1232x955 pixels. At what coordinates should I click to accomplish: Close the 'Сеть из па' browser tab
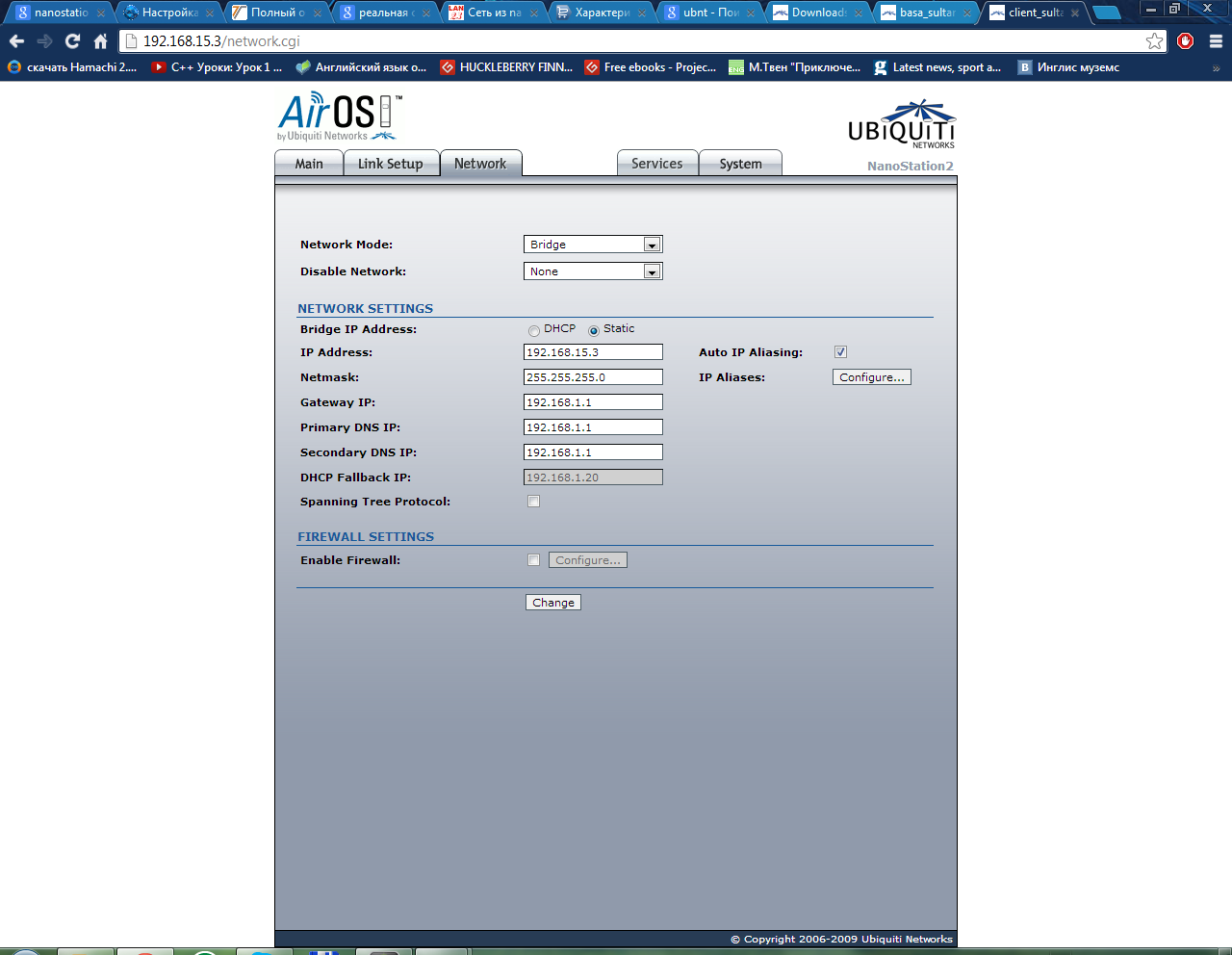pos(534,13)
